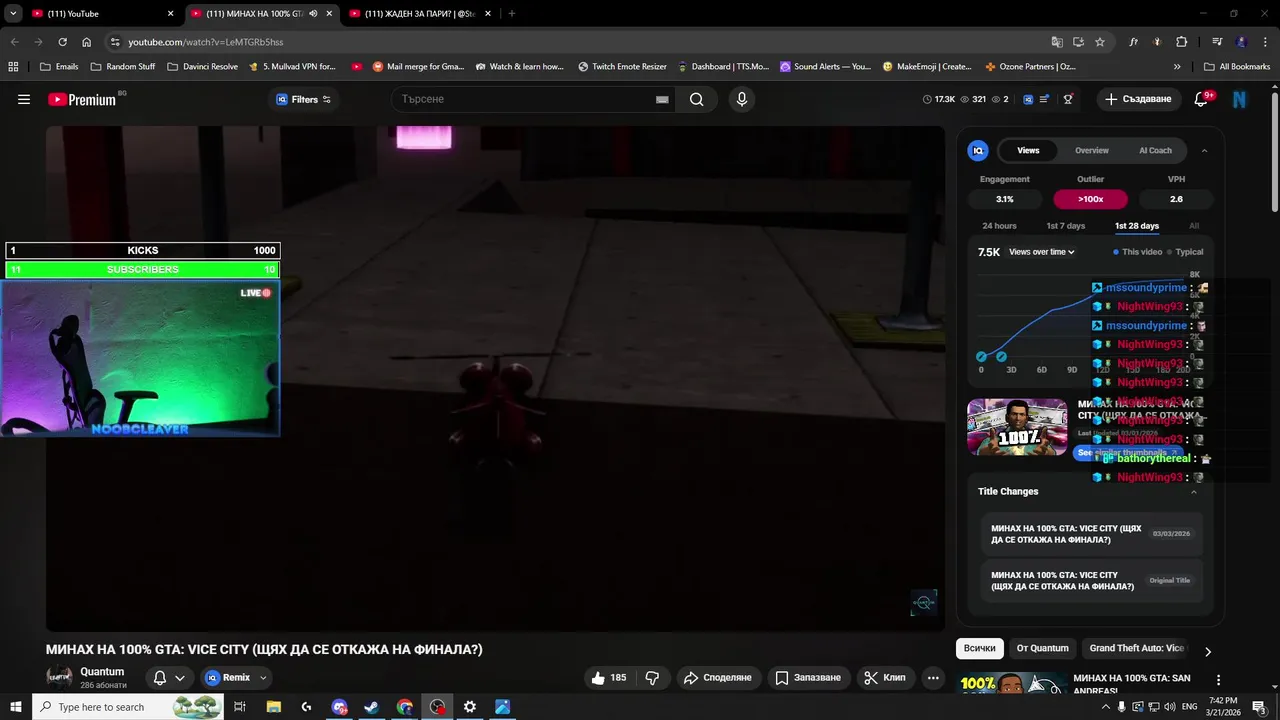
Task: Select the Grand Theft Auto: Vice chip
Action: pos(1136,648)
